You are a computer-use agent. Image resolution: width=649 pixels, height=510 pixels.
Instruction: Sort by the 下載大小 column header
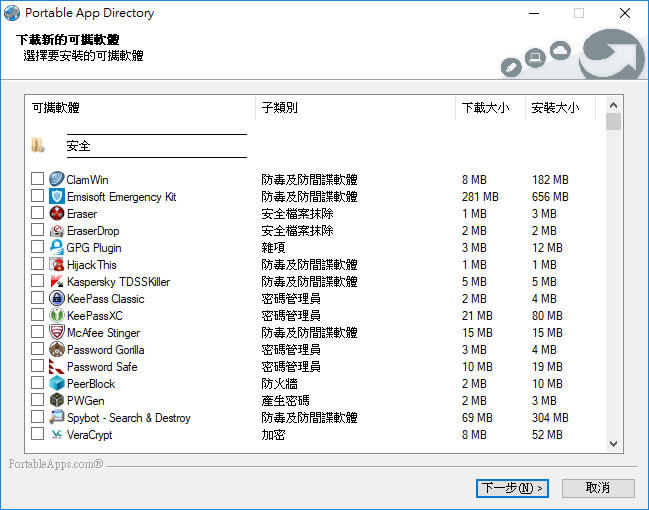[490, 108]
